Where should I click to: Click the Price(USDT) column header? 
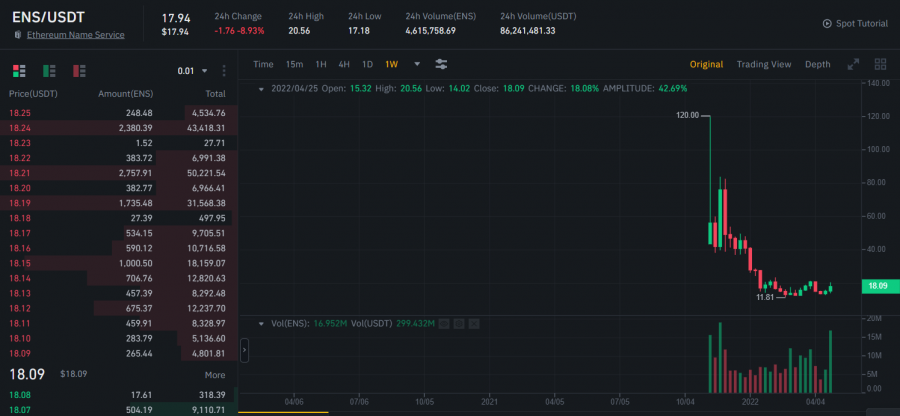tap(33, 94)
